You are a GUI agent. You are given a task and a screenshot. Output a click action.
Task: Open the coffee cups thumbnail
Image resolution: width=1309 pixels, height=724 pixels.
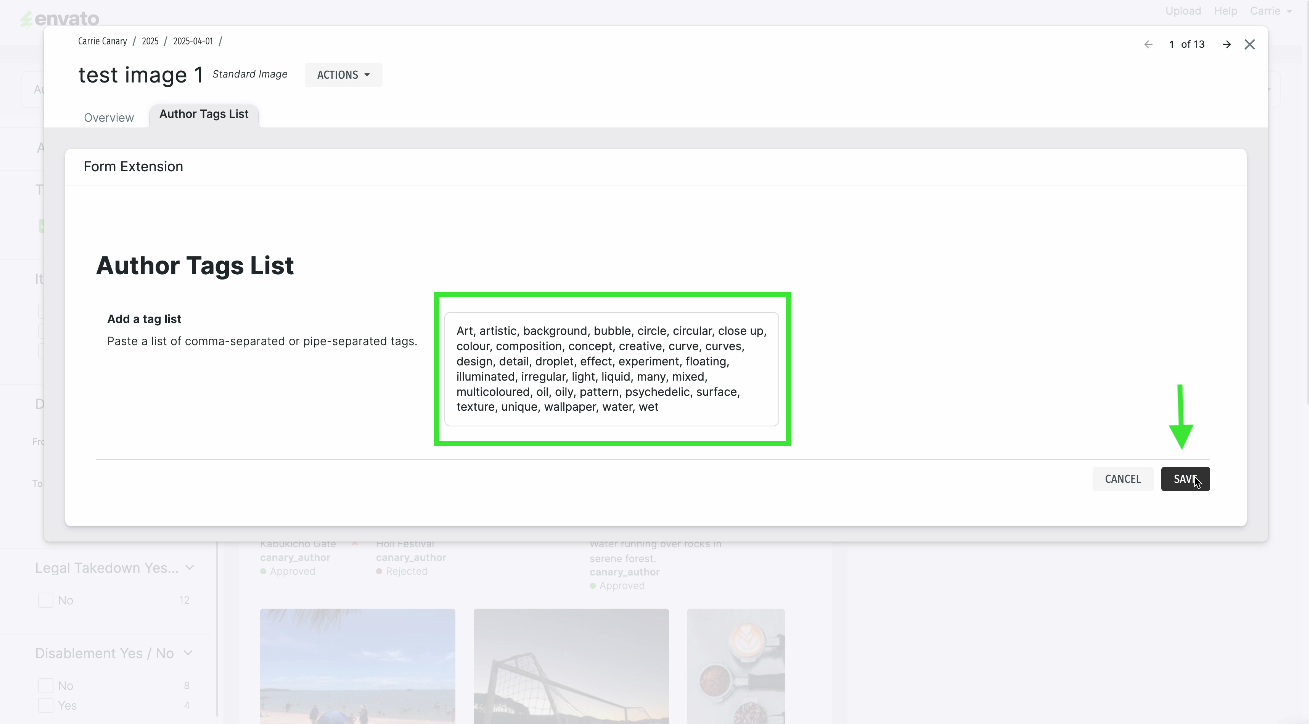click(x=735, y=665)
